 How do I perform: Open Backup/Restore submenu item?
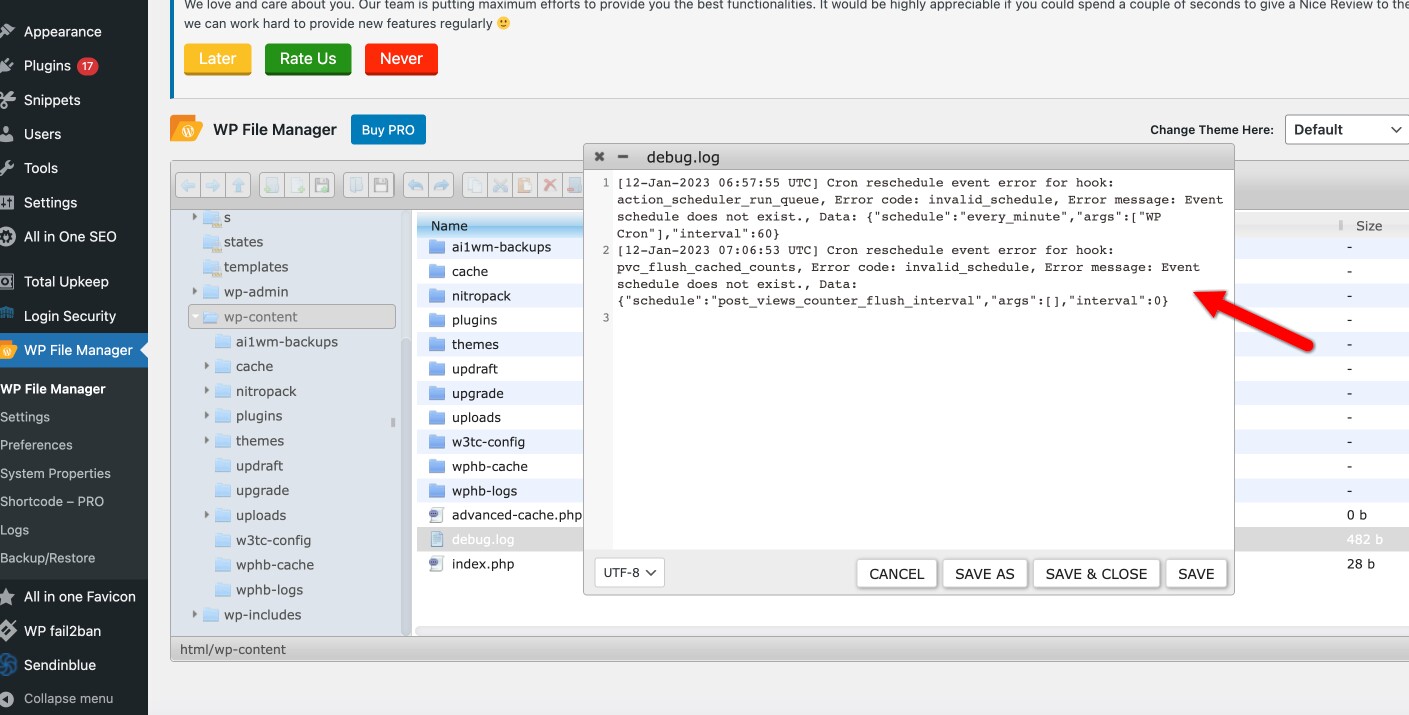[48, 558]
